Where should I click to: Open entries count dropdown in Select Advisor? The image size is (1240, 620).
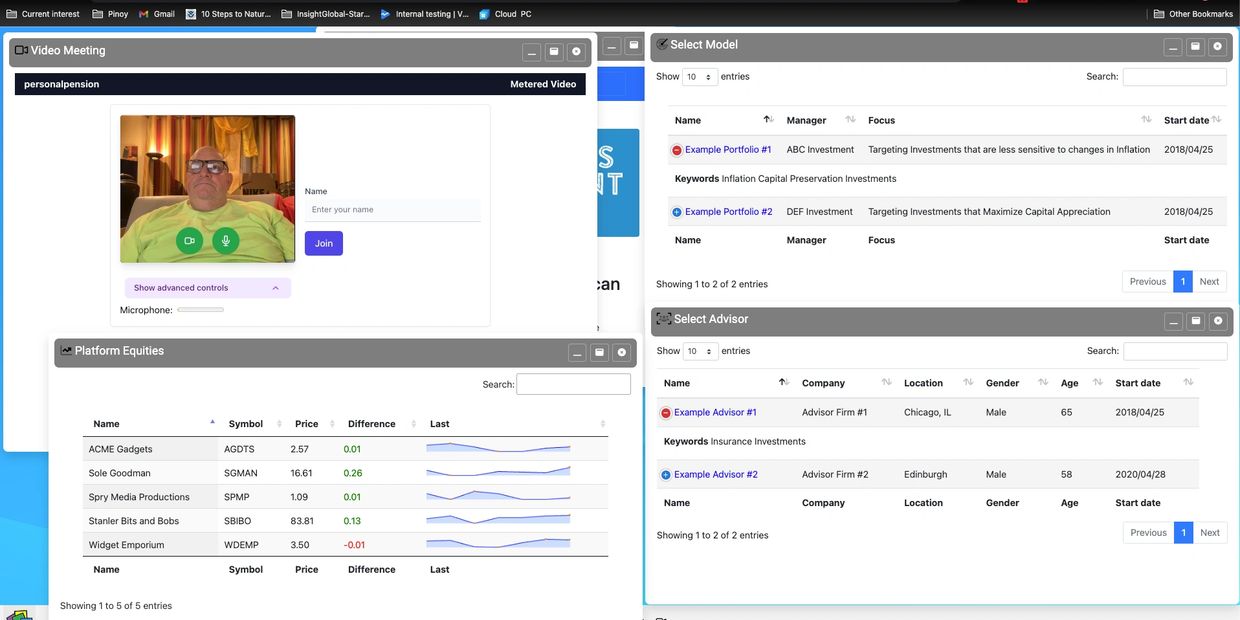pos(700,352)
